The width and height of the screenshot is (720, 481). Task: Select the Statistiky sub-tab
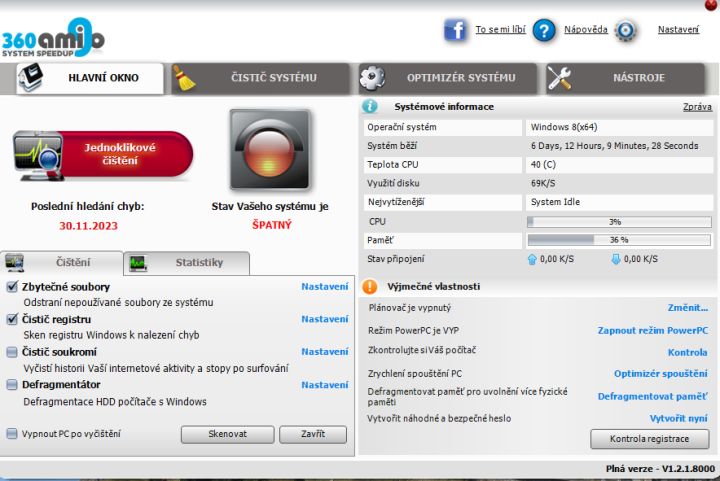pos(187,263)
